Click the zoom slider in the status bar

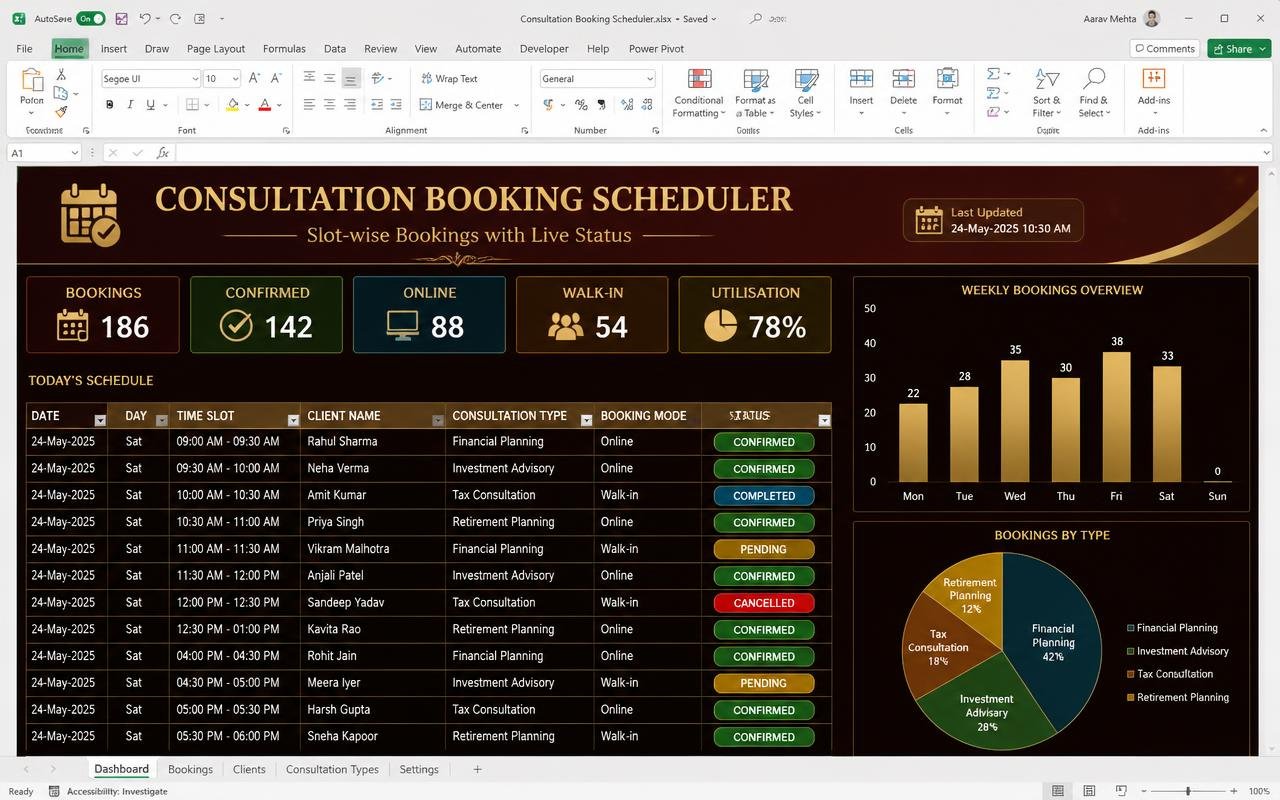pyautogui.click(x=1187, y=791)
